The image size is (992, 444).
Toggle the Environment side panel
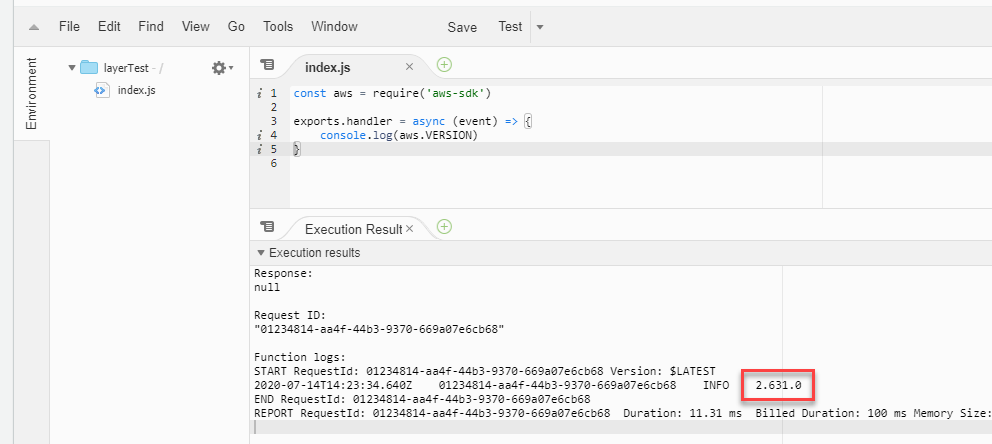(x=31, y=94)
